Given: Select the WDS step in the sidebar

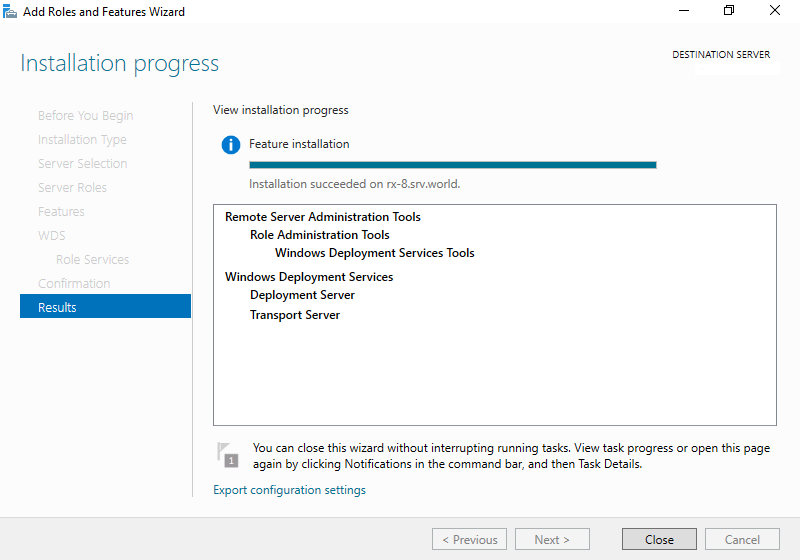Looking at the screenshot, I should 52,236.
